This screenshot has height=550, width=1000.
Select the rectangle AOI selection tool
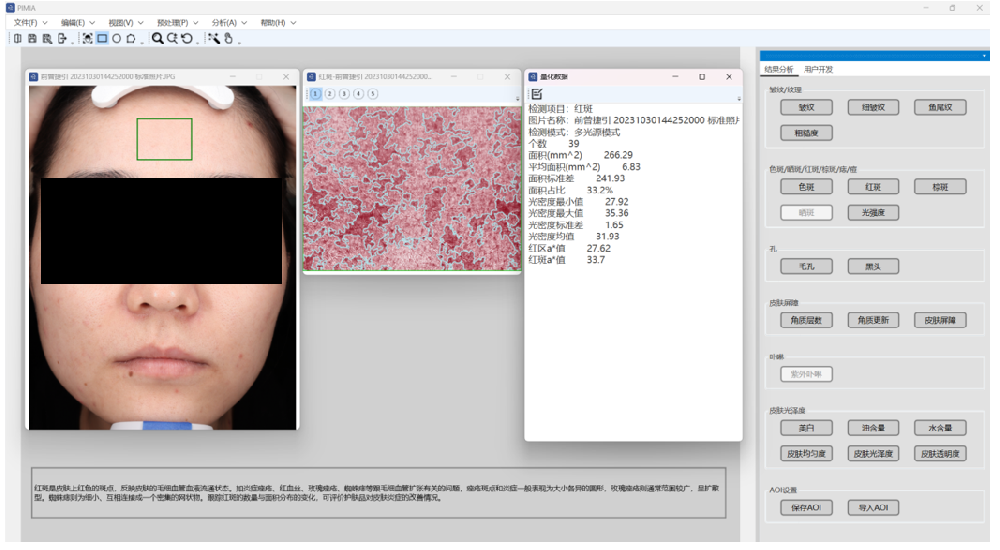[x=102, y=38]
